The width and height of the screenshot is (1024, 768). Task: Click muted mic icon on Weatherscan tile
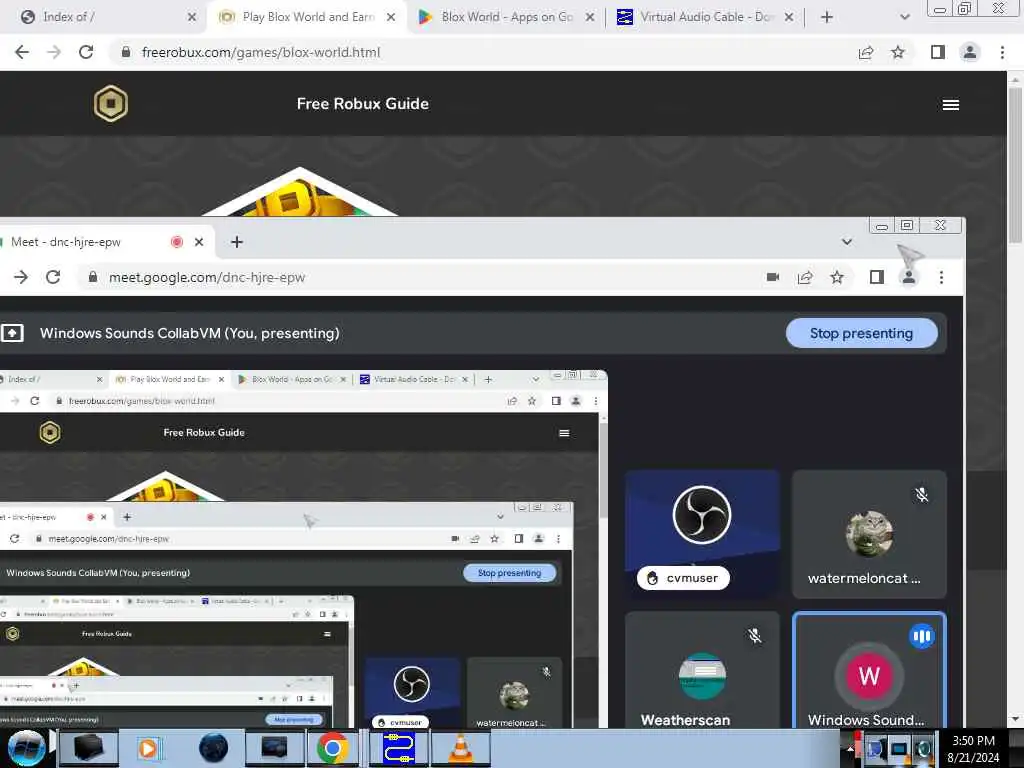click(x=754, y=635)
